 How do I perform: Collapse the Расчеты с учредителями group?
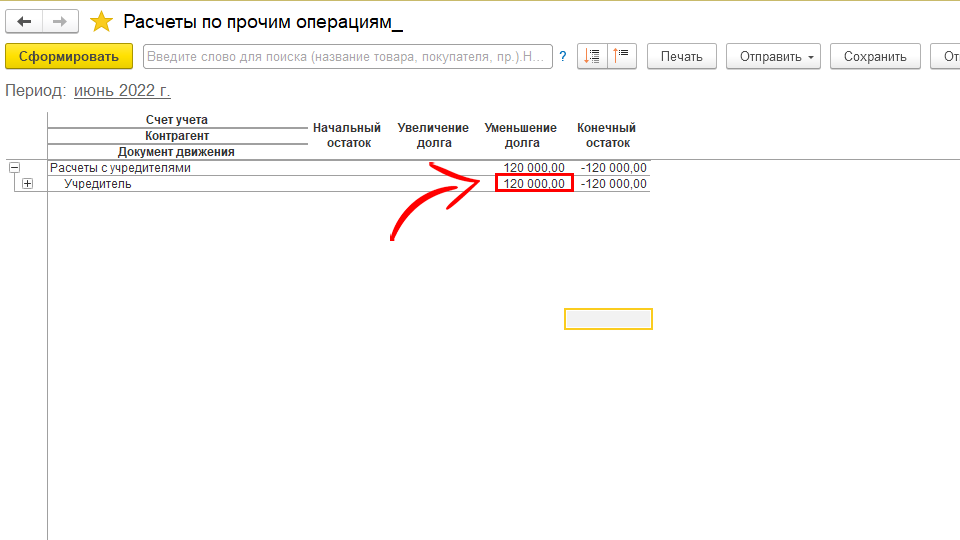14,168
